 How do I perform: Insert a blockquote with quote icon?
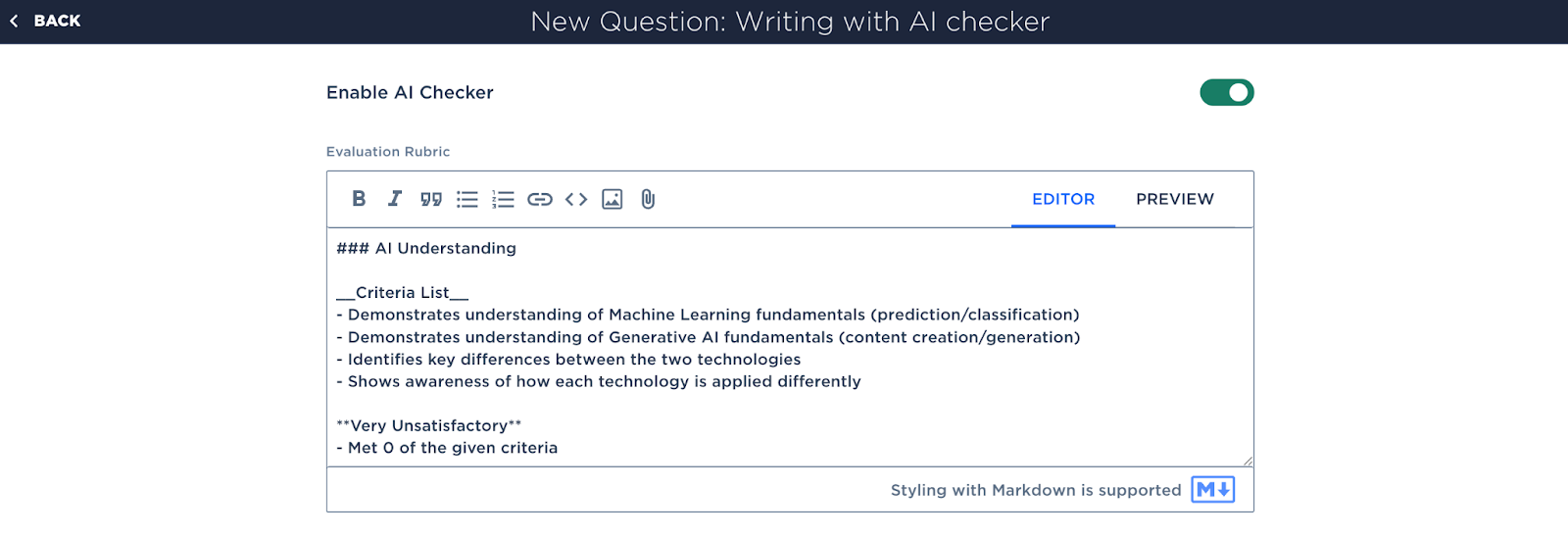(431, 199)
